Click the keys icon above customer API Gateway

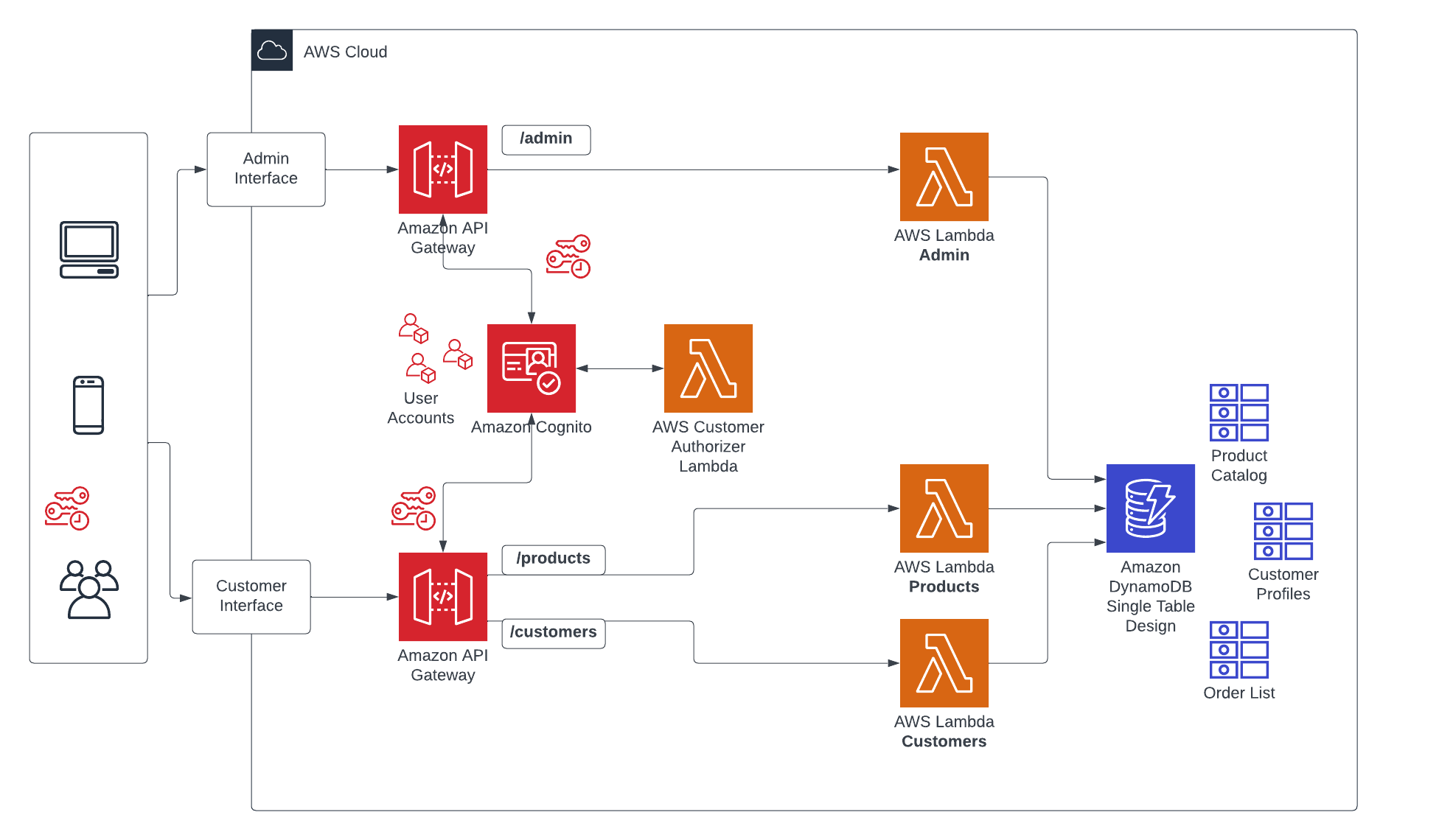pos(414,508)
